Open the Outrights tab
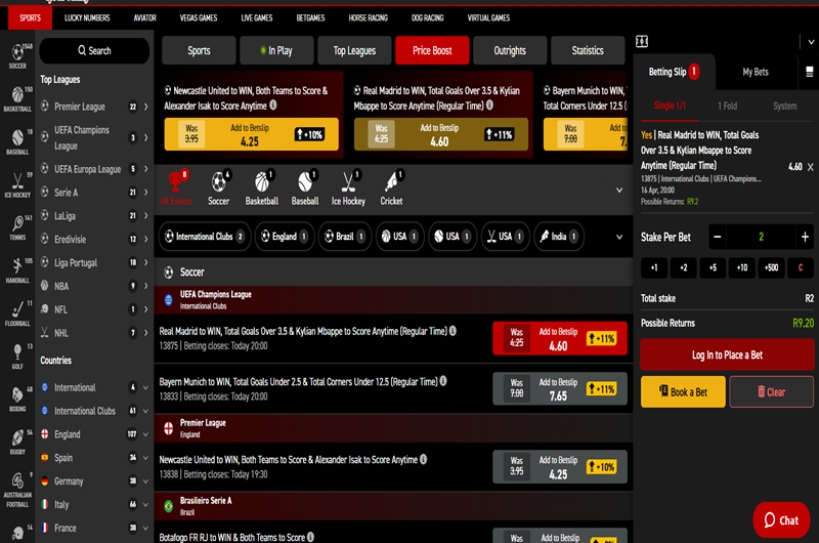The height and width of the screenshot is (543, 819). (x=510, y=51)
